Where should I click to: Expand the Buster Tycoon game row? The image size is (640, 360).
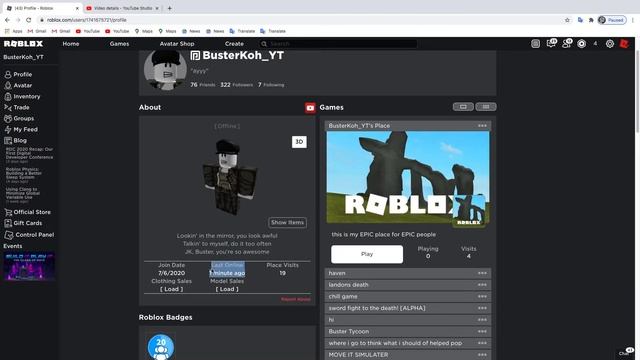[x=408, y=331]
